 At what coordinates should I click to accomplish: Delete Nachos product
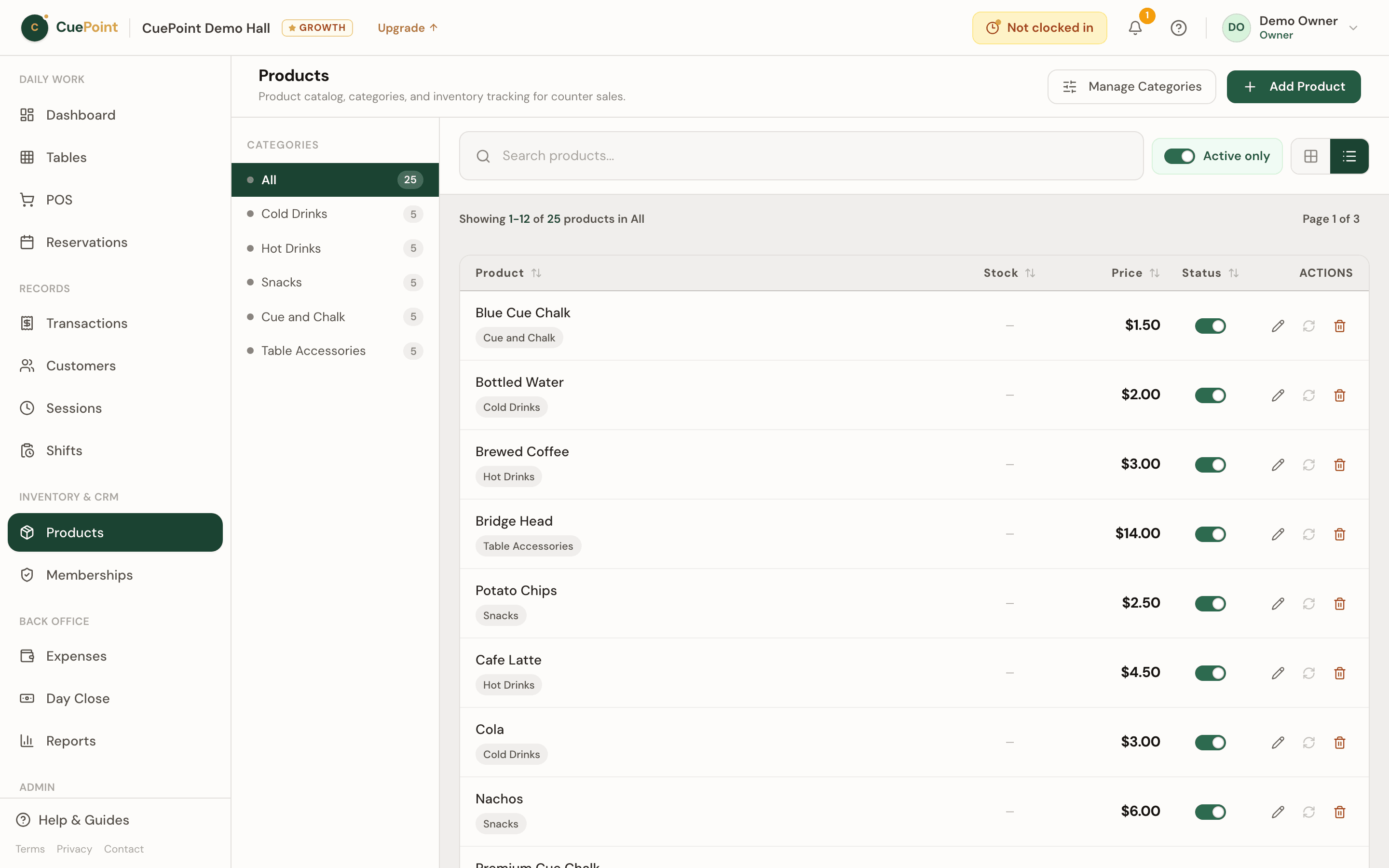[1340, 813]
